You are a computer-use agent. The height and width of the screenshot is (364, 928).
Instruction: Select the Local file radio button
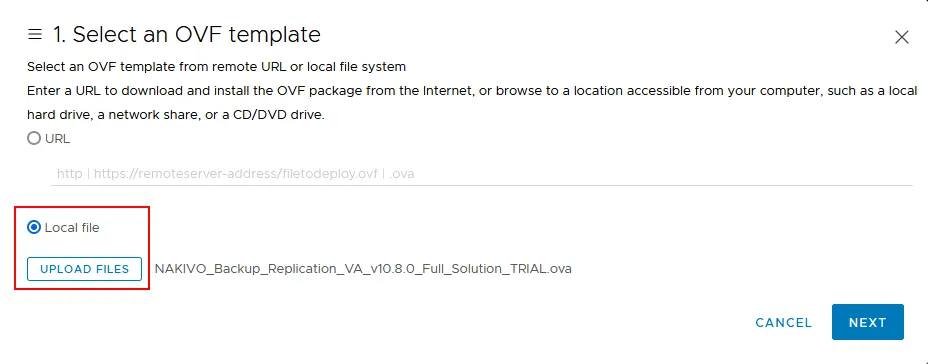coord(34,227)
